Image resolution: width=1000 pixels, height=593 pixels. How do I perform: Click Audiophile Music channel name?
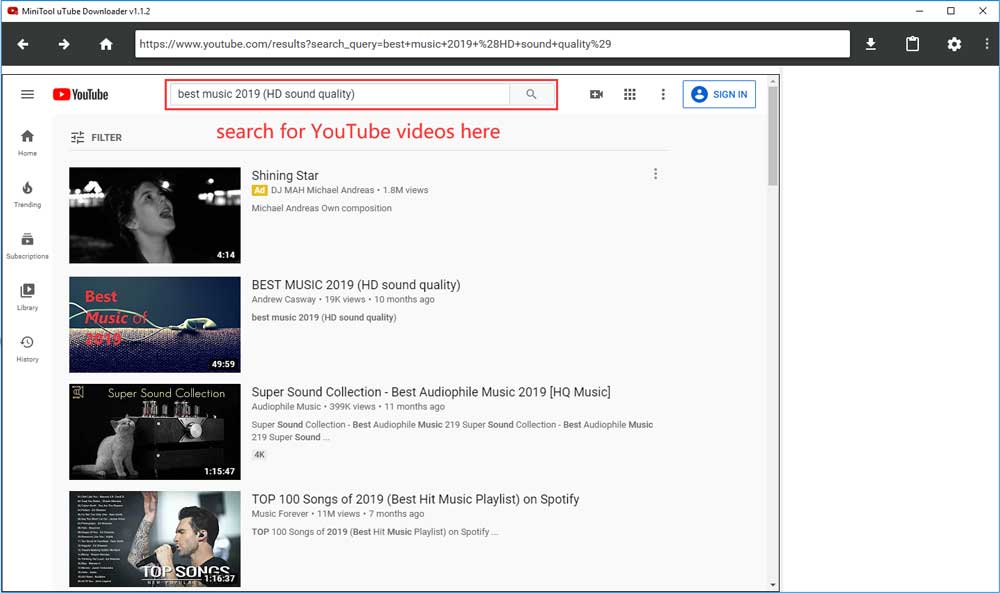(x=286, y=406)
